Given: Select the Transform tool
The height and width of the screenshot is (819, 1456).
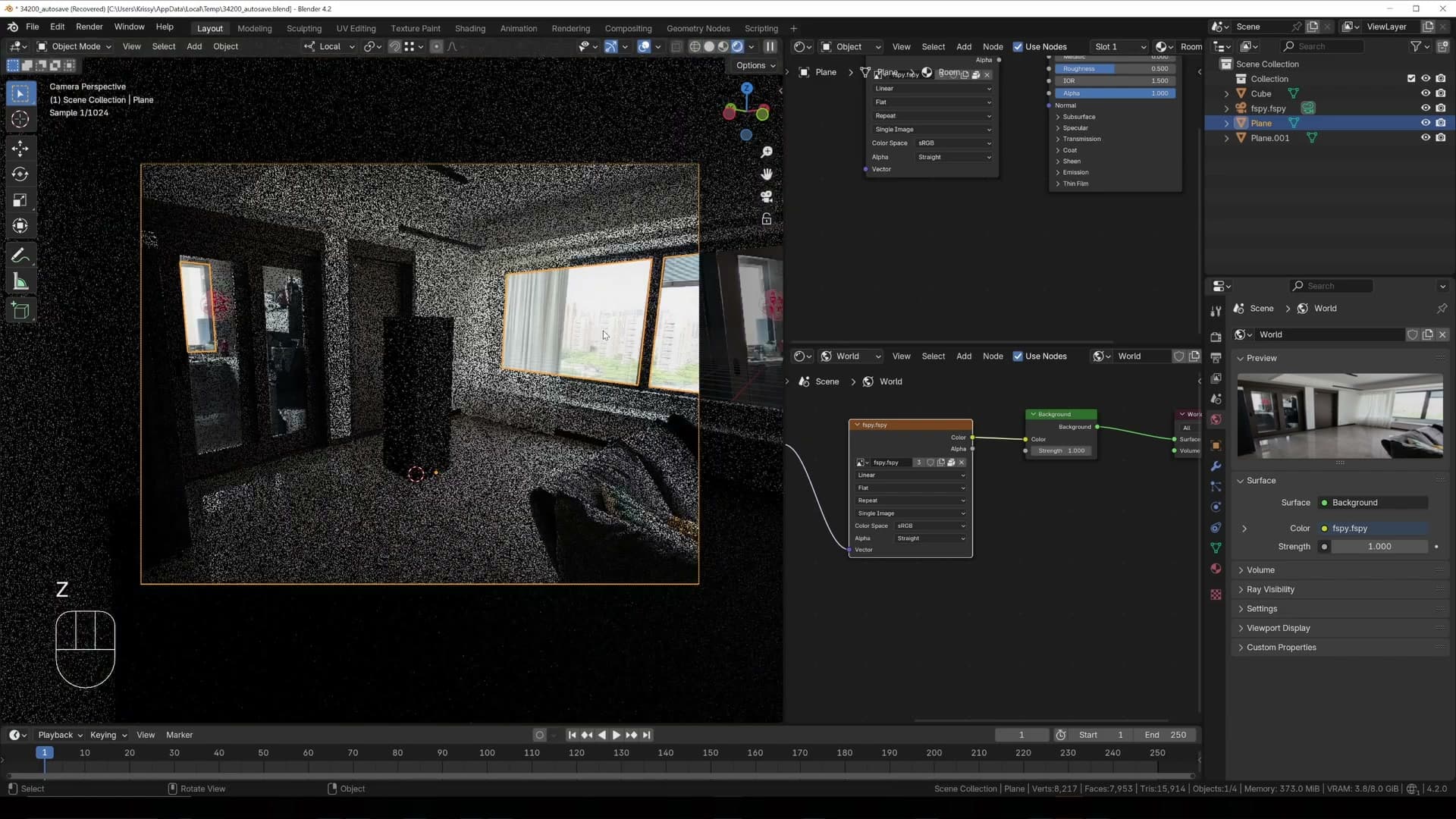Looking at the screenshot, I should coord(20,226).
